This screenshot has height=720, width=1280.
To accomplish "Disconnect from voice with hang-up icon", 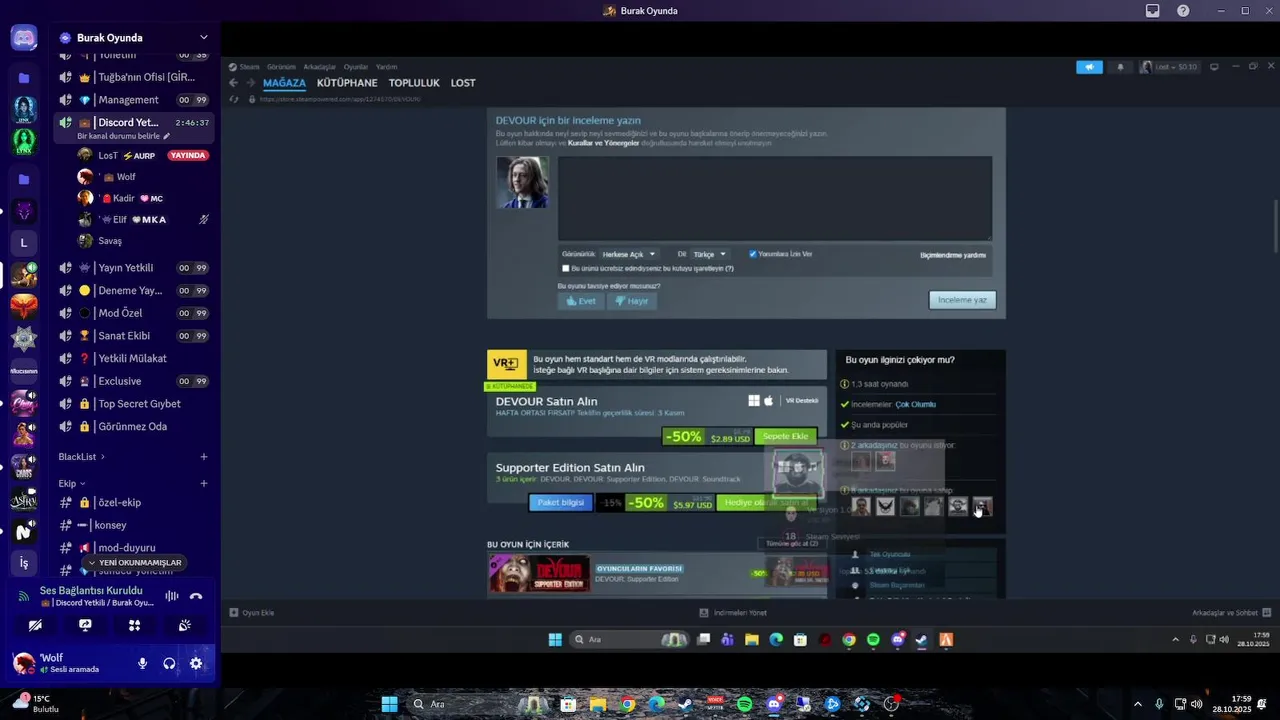I will (x=196, y=596).
